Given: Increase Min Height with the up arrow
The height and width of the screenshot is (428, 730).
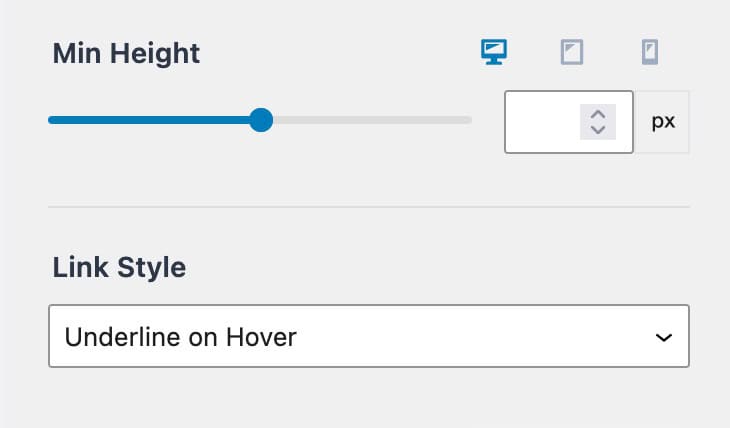Looking at the screenshot, I should click(x=598, y=113).
